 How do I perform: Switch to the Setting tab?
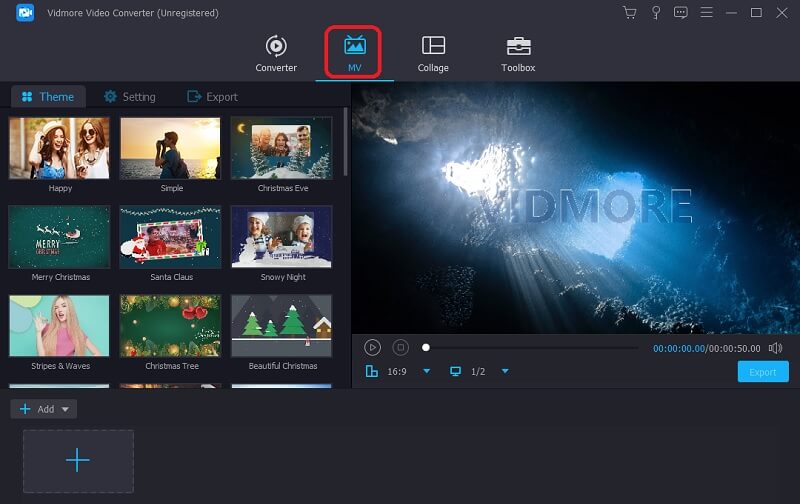click(x=130, y=97)
